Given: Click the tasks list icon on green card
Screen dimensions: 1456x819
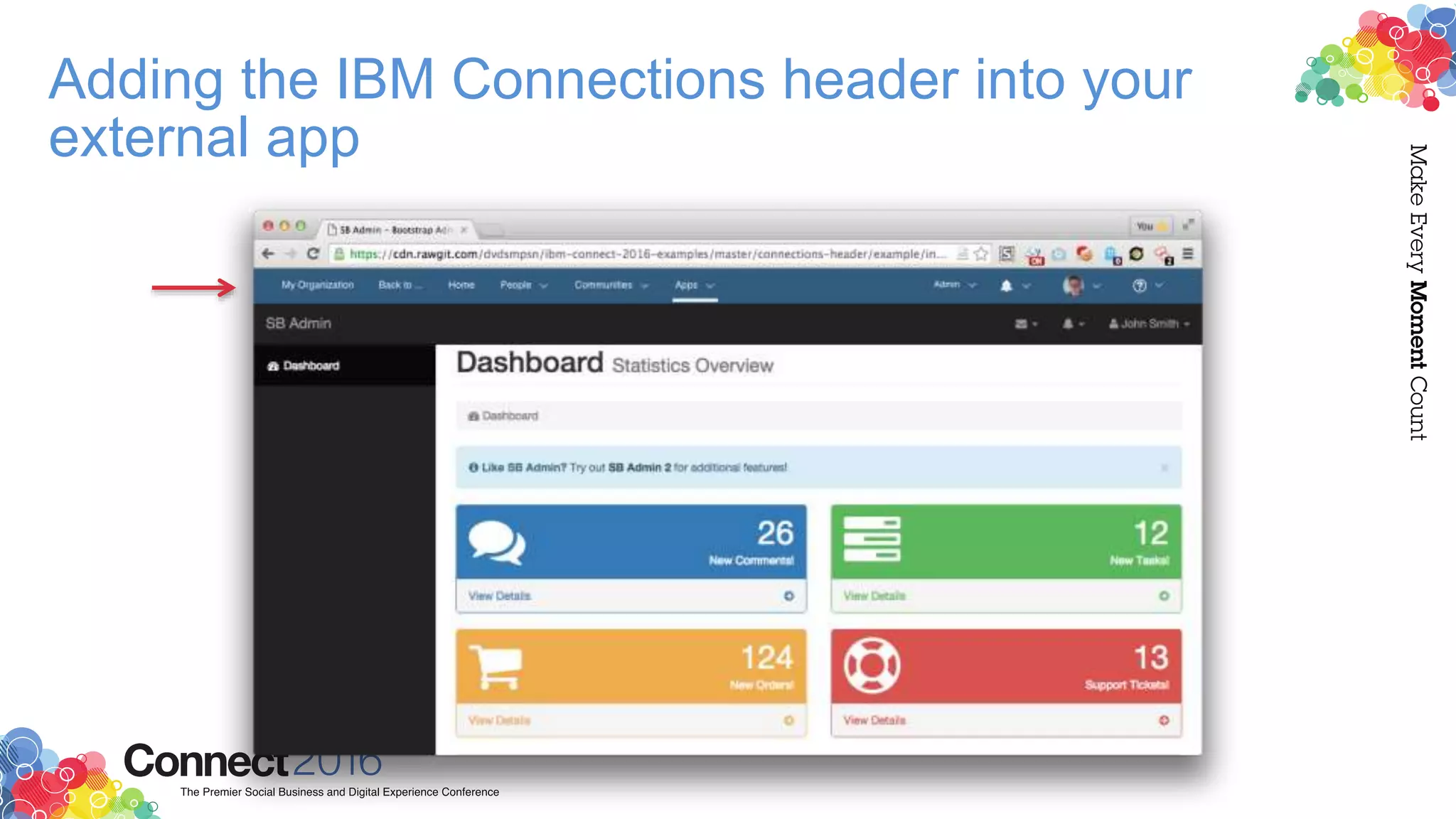Looking at the screenshot, I should [872, 539].
